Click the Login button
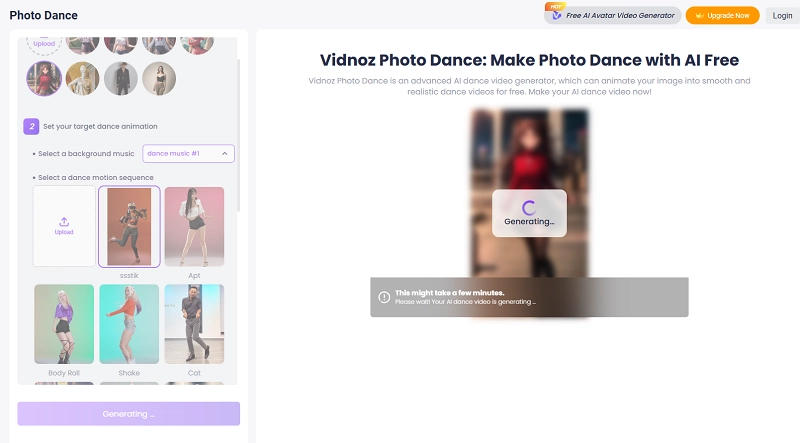This screenshot has height=443, width=800. pos(782,15)
